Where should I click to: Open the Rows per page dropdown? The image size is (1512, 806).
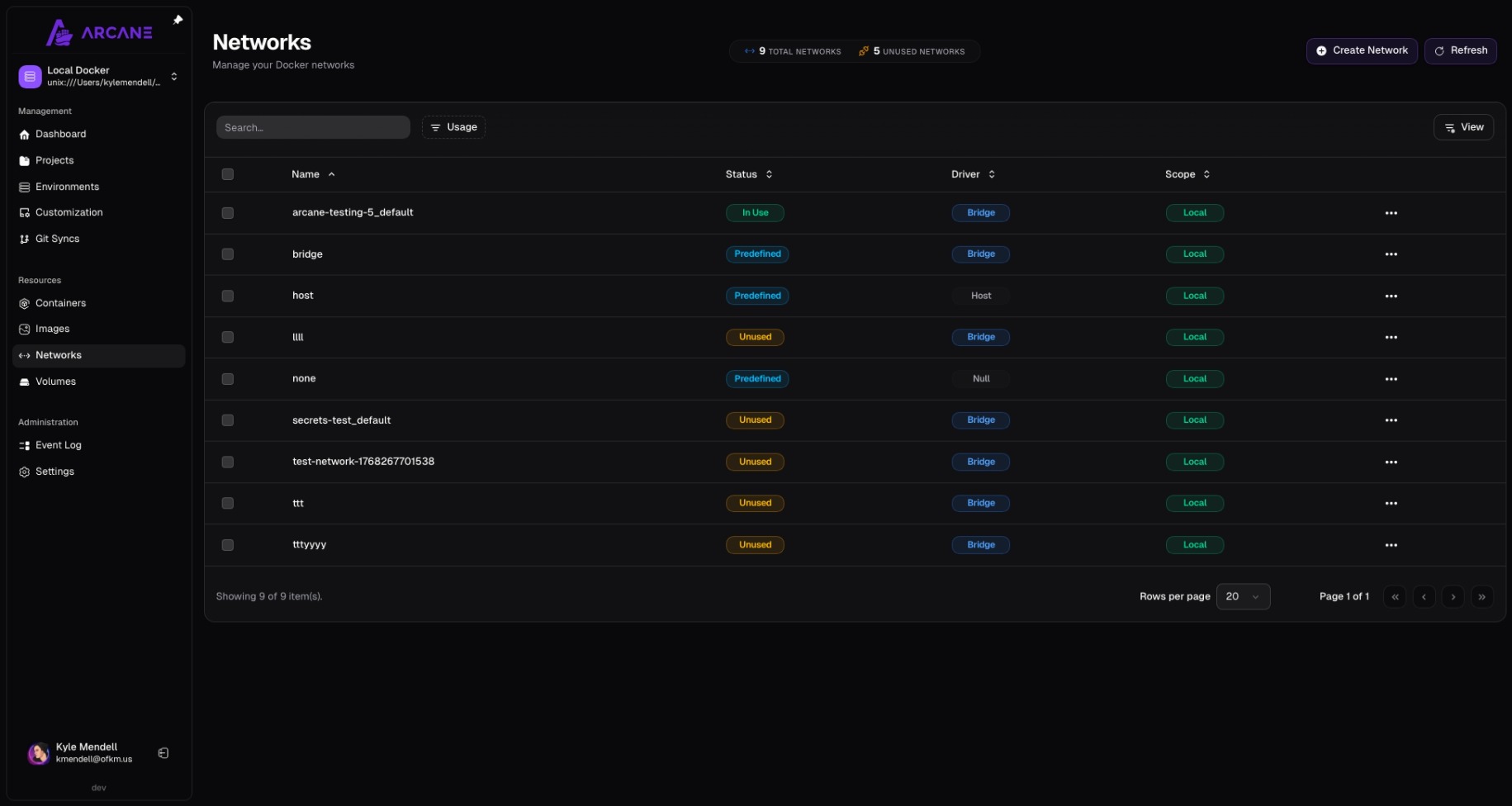pyautogui.click(x=1244, y=596)
